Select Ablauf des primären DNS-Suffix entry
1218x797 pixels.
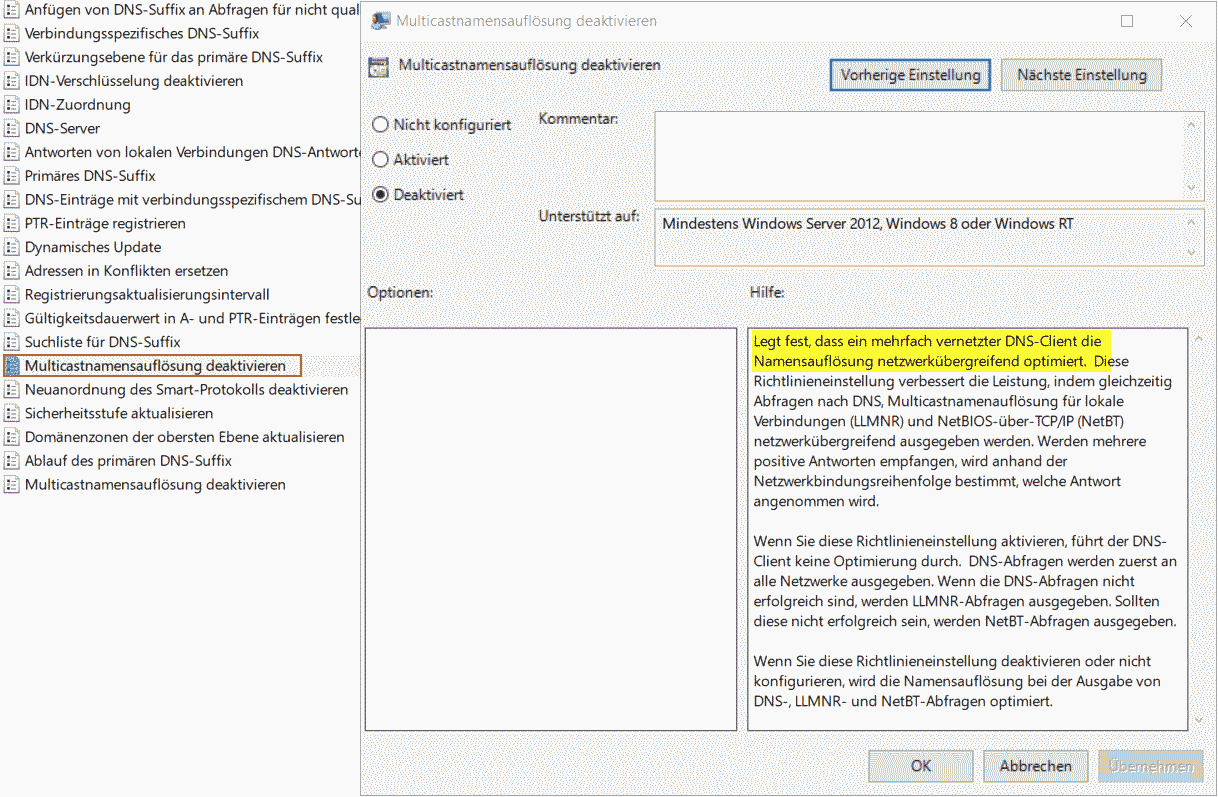(x=128, y=461)
